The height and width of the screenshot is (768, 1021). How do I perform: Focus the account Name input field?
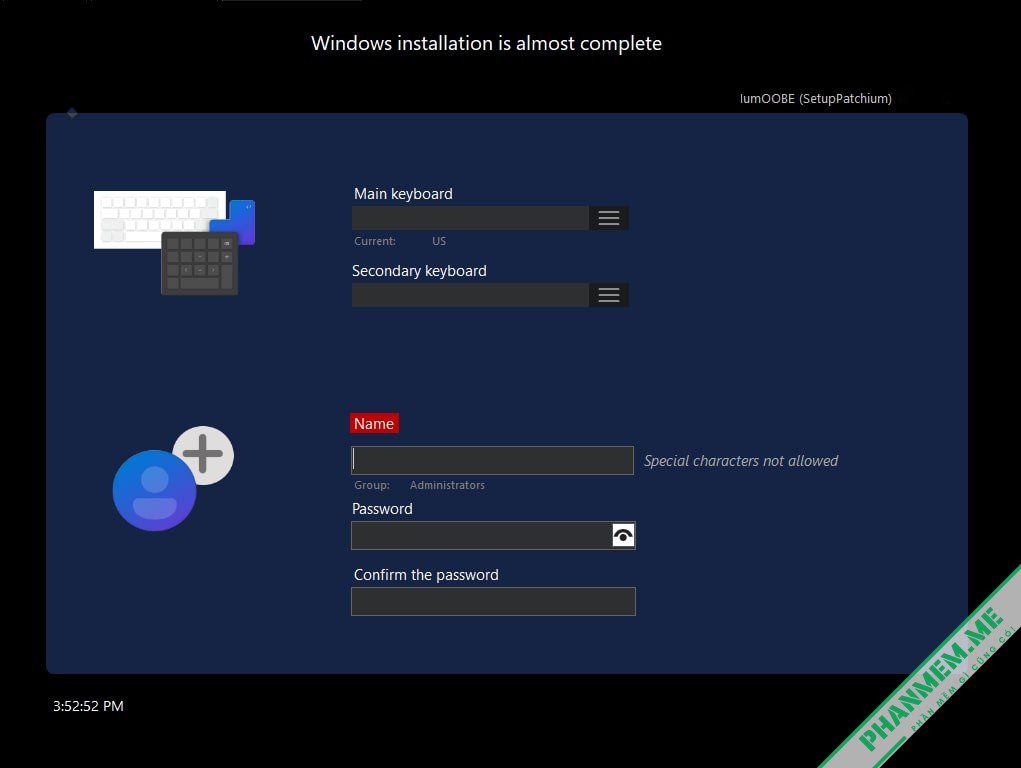(x=492, y=461)
